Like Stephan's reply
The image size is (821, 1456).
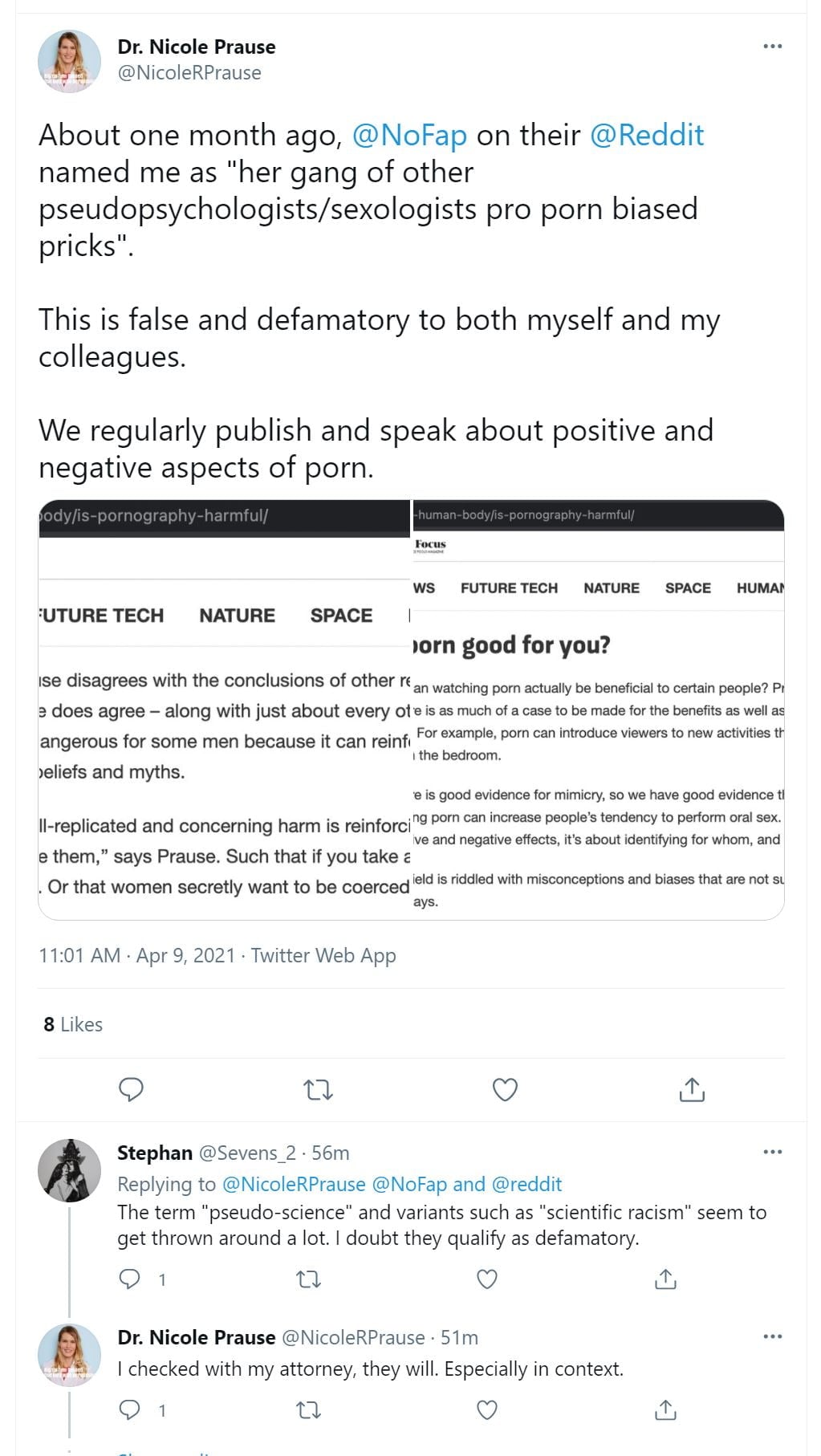(x=487, y=1279)
